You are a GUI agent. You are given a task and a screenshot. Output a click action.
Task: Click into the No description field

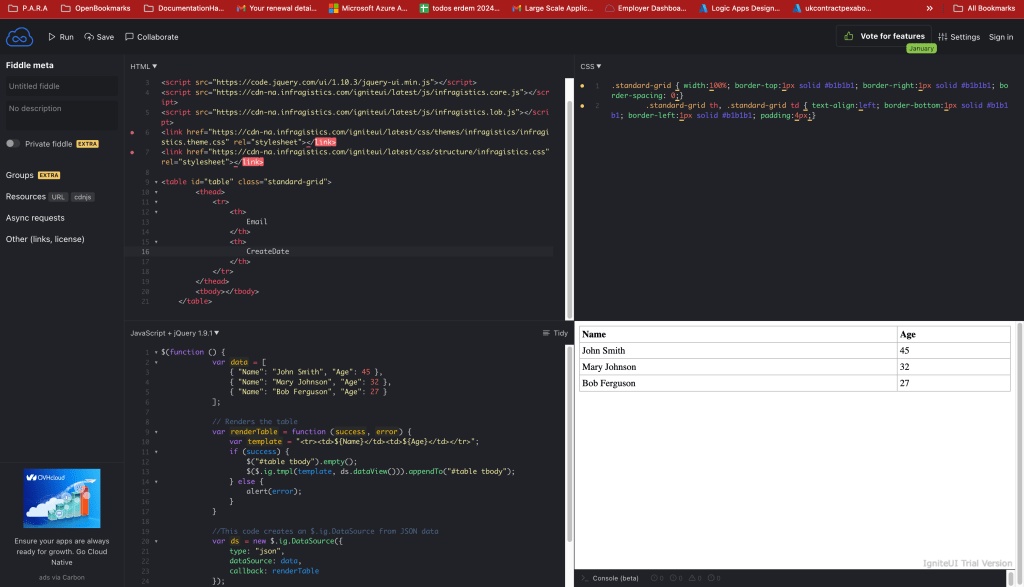62,115
